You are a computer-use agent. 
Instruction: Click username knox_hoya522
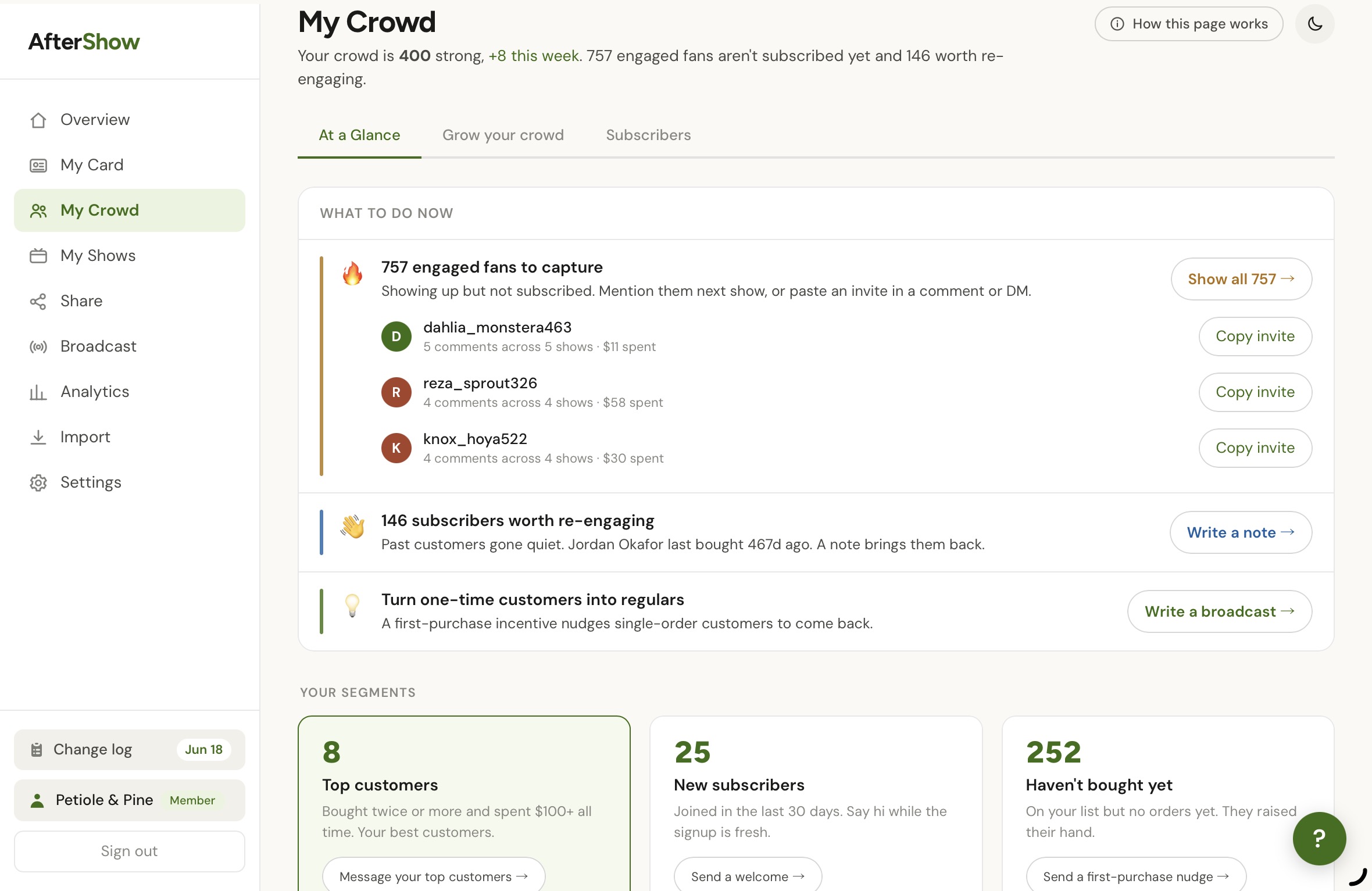click(475, 439)
